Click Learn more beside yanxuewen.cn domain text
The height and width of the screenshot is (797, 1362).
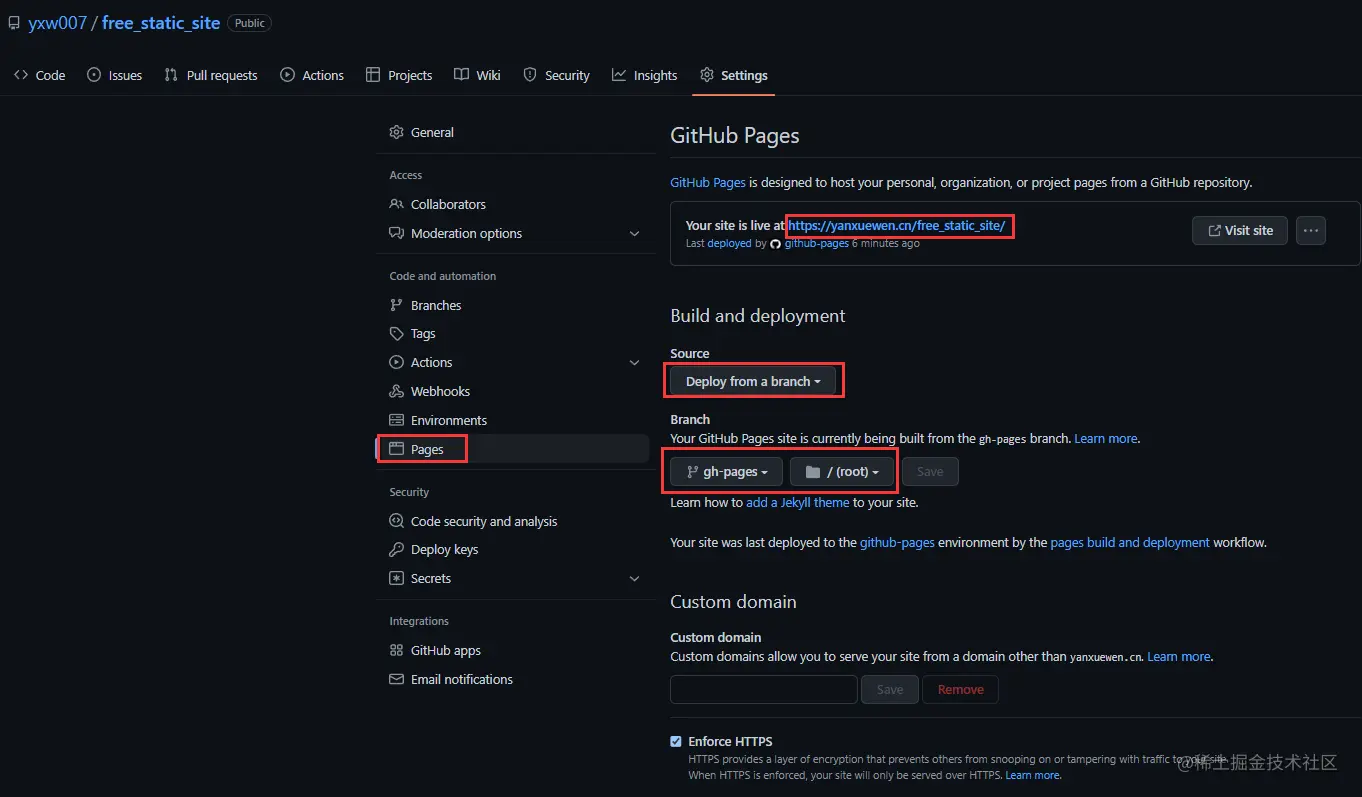coord(1179,656)
